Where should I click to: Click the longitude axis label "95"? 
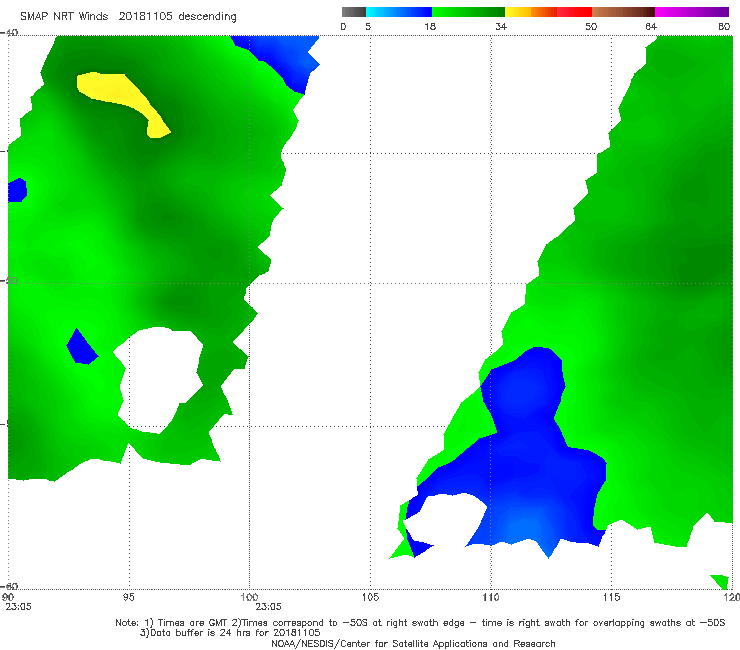point(128,597)
